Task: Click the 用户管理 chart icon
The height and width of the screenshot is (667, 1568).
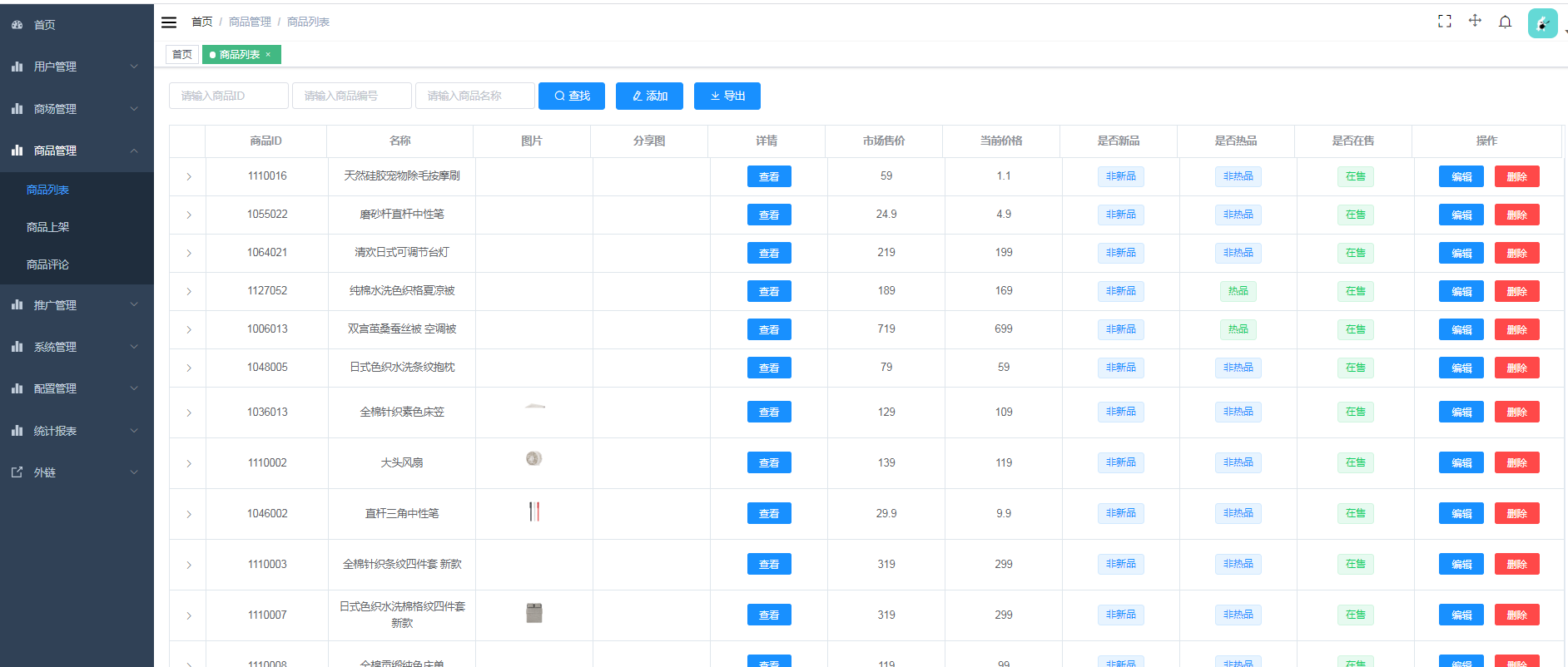Action: pyautogui.click(x=17, y=67)
